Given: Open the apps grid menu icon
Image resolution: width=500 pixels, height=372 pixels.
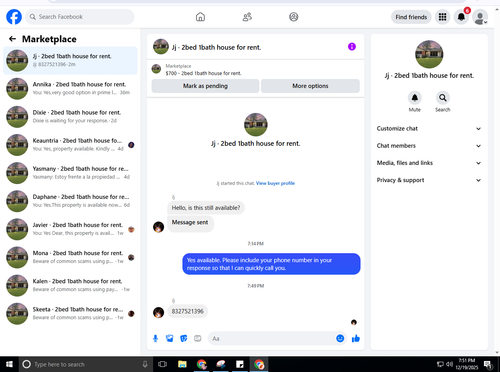Looking at the screenshot, I should tap(442, 17).
